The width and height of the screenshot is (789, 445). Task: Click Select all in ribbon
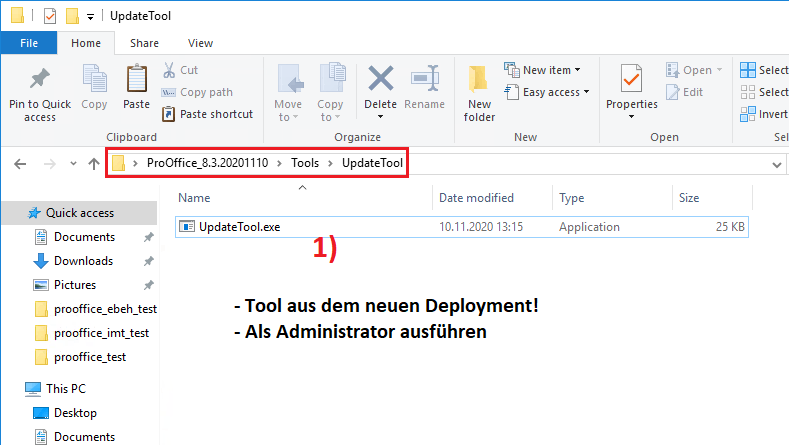pos(764,70)
